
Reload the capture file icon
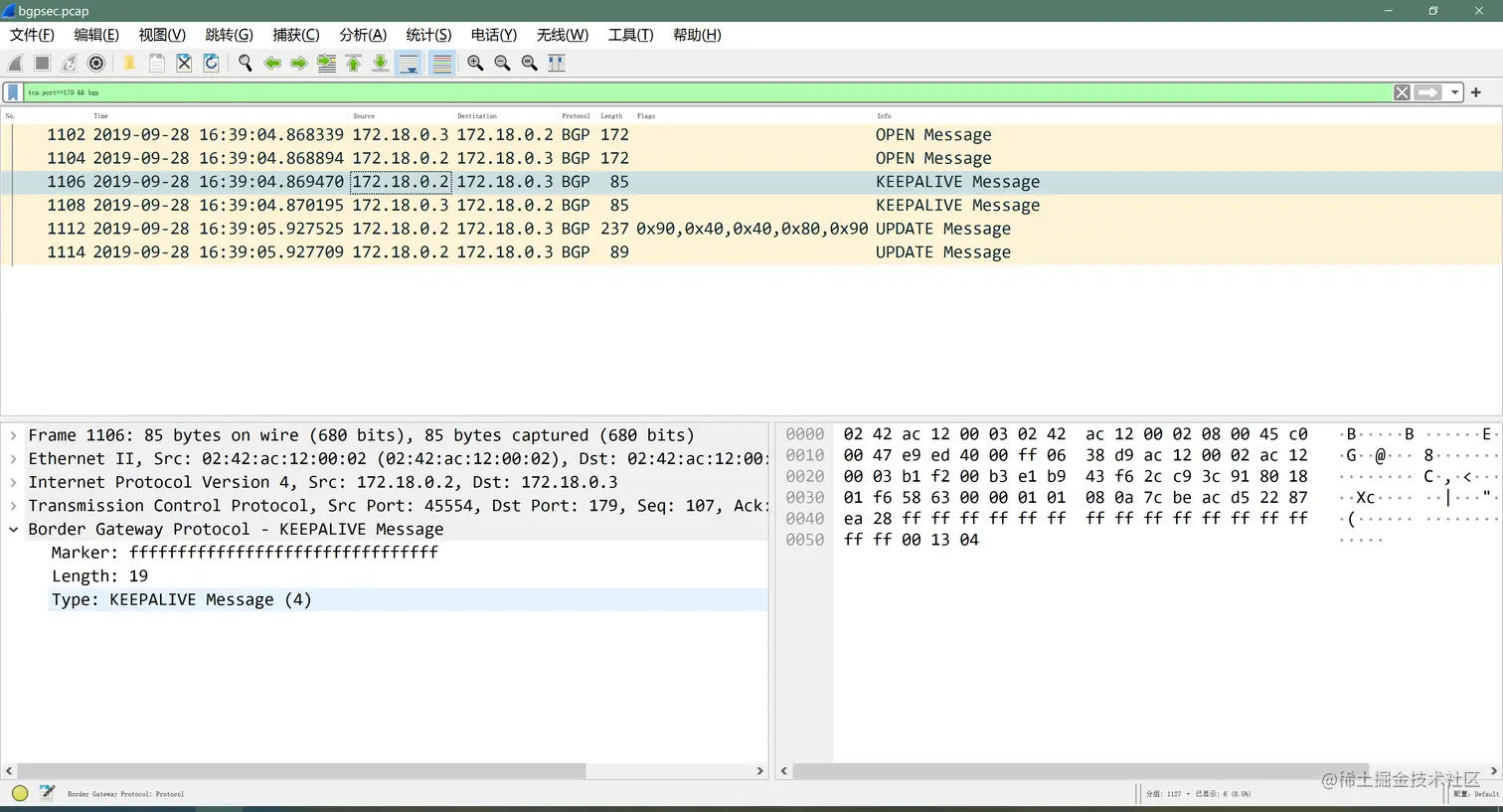(x=211, y=63)
